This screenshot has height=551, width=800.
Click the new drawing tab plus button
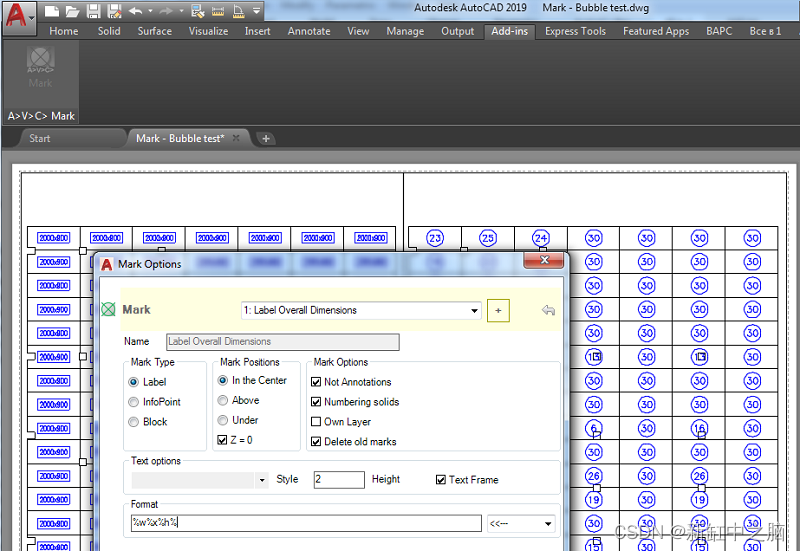[266, 138]
